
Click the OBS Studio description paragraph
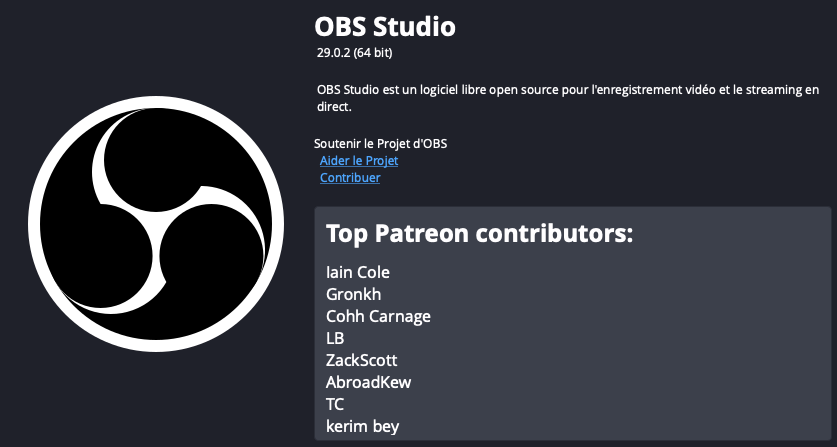tap(567, 98)
